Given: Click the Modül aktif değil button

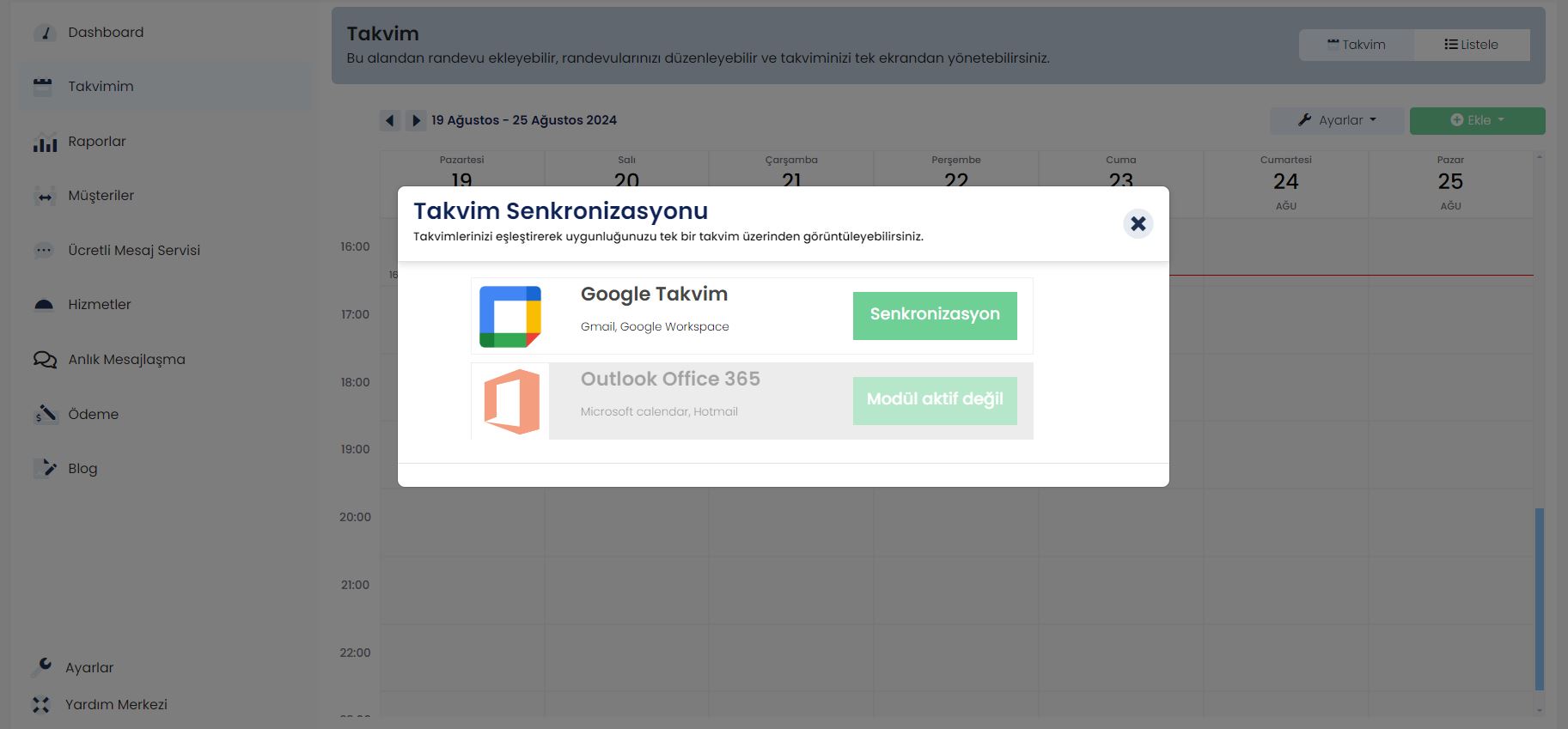Looking at the screenshot, I should click(935, 400).
